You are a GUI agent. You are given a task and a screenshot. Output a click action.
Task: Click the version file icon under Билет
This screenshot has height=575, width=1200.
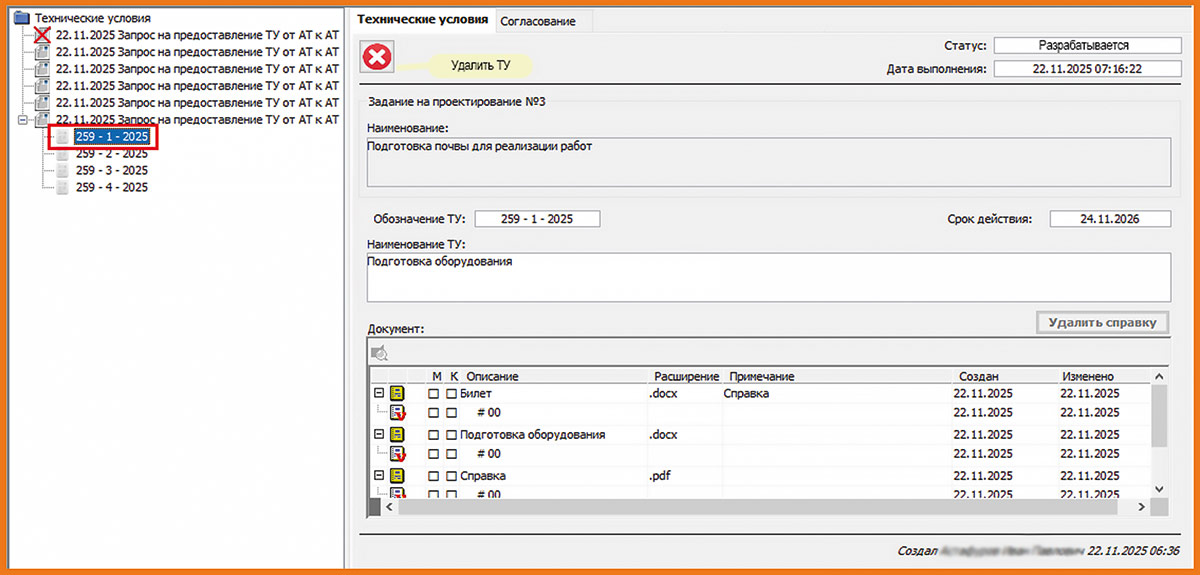click(x=397, y=412)
